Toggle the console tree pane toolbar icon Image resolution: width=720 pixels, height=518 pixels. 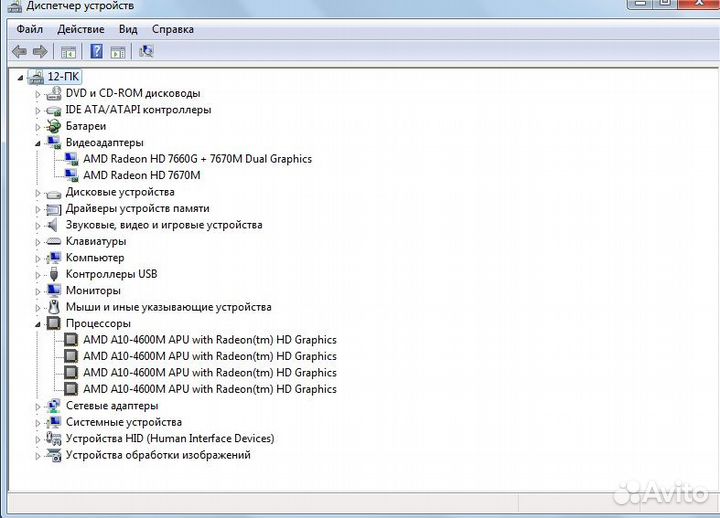(x=68, y=52)
